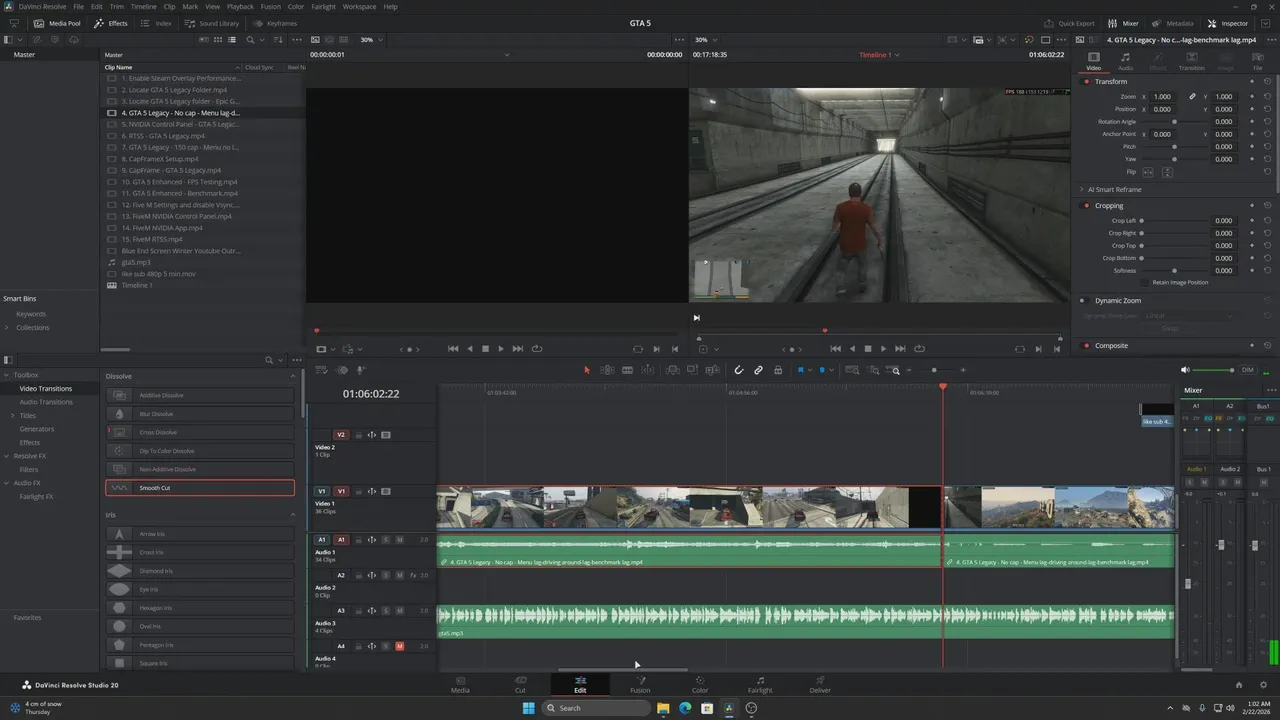The height and width of the screenshot is (720, 1280).
Task: Open the Playback menu
Action: [x=240, y=7]
